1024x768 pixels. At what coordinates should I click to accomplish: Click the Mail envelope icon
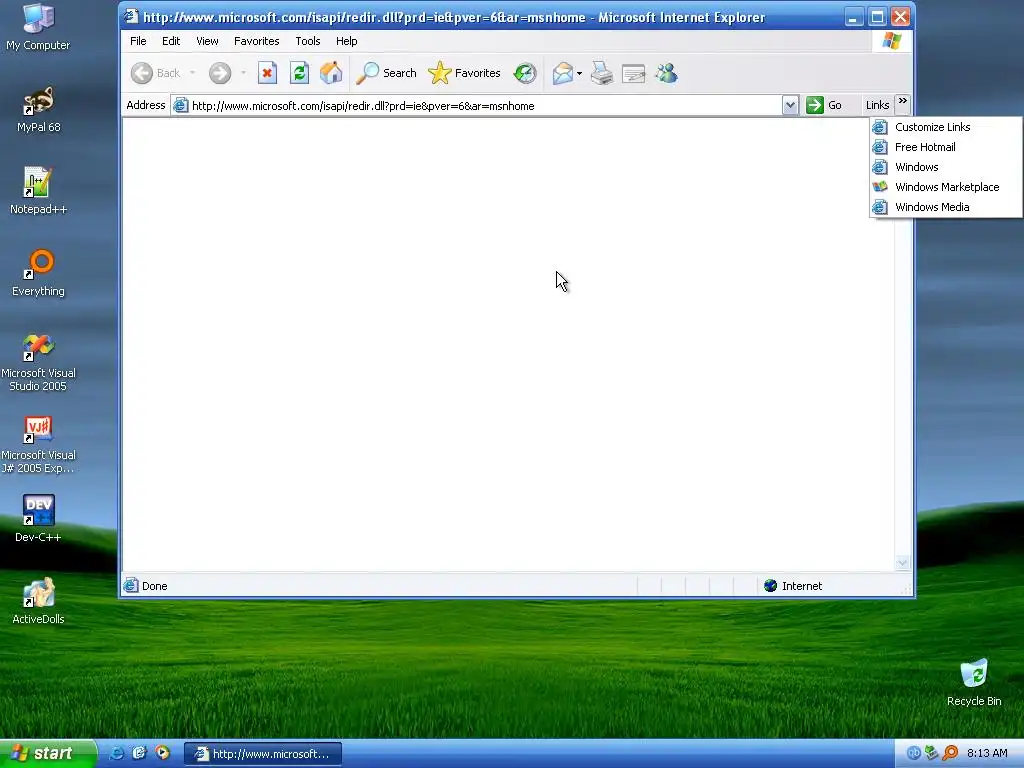(x=562, y=73)
